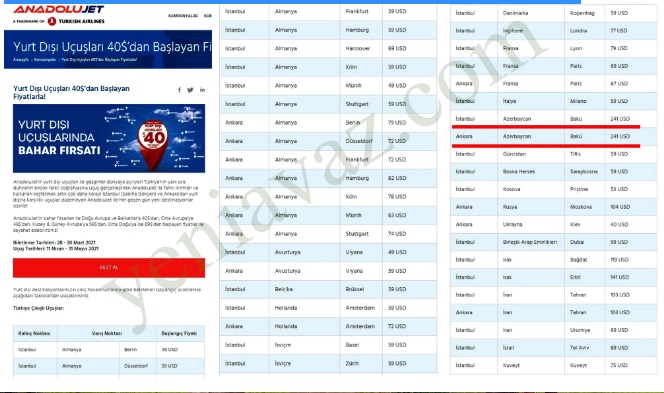Click the Bahar Fırsatı promo banner
This screenshot has width=664, height=393.
109,138
